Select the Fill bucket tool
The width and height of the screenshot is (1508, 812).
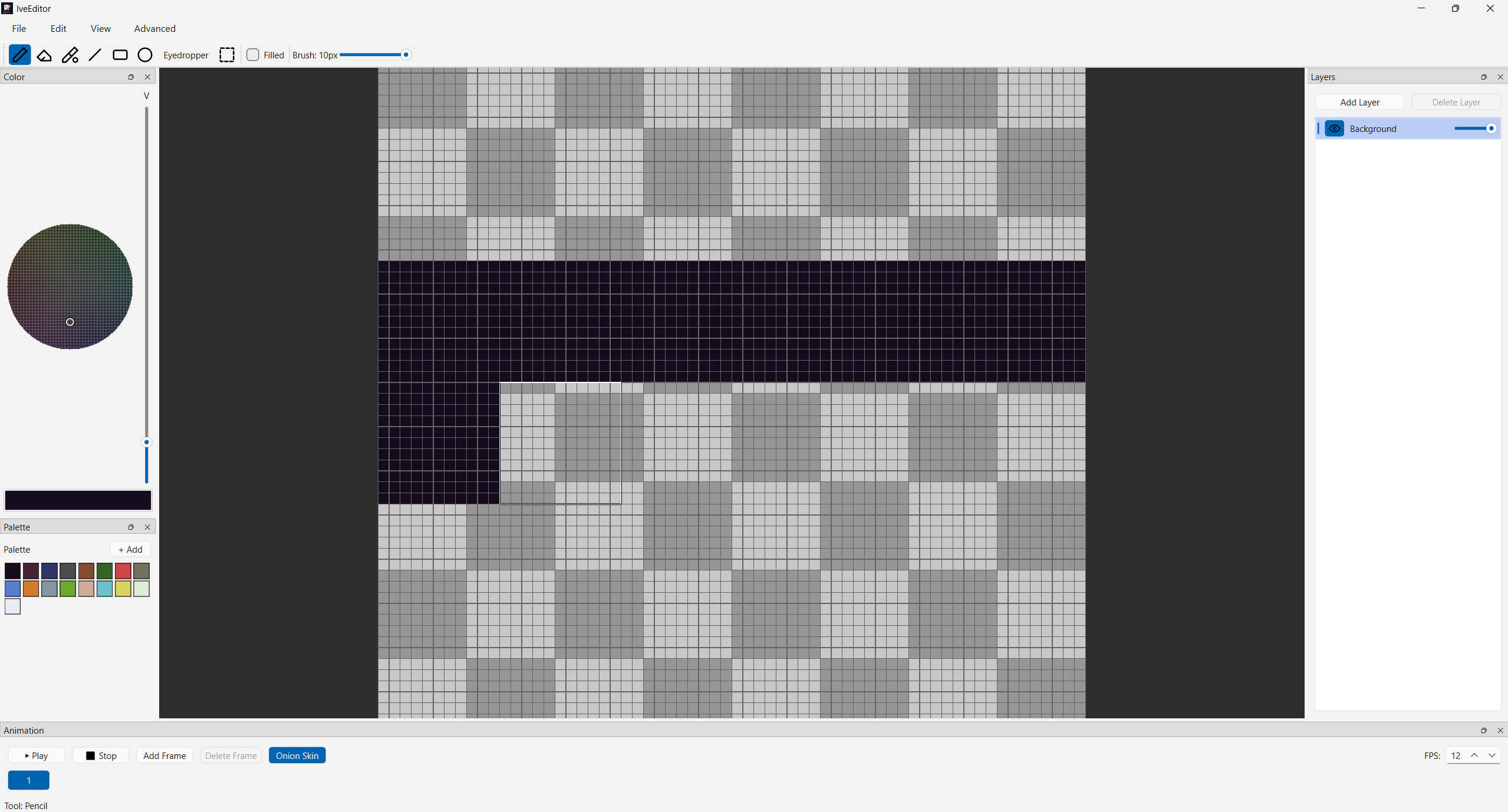click(x=70, y=55)
